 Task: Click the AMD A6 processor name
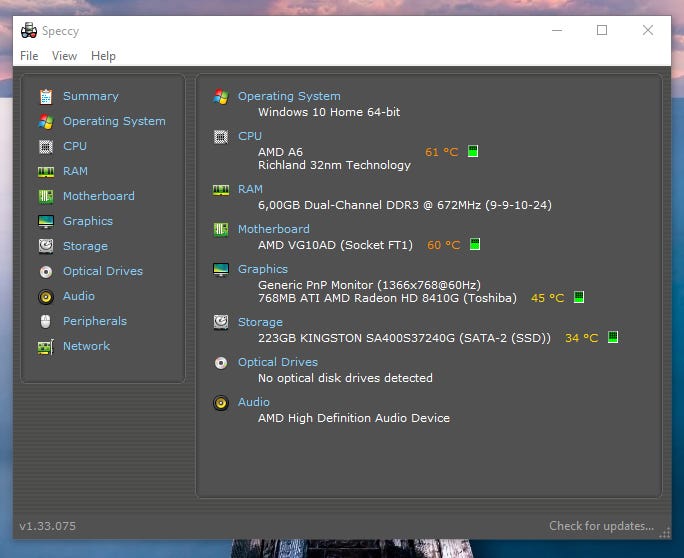coord(280,152)
